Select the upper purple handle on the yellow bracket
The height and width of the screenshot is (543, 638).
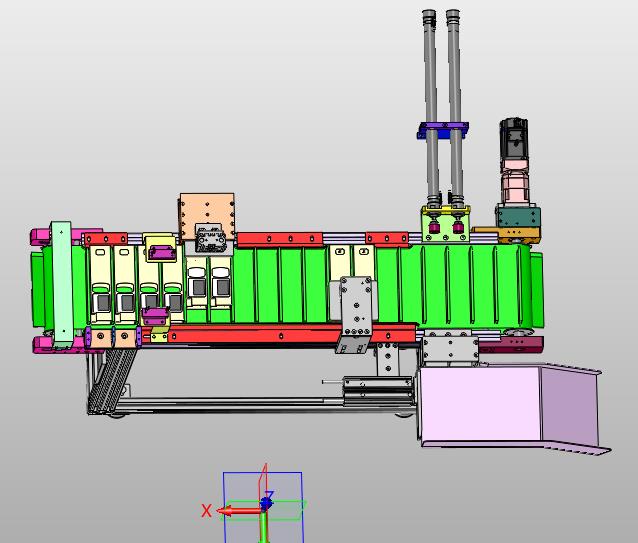162,252
